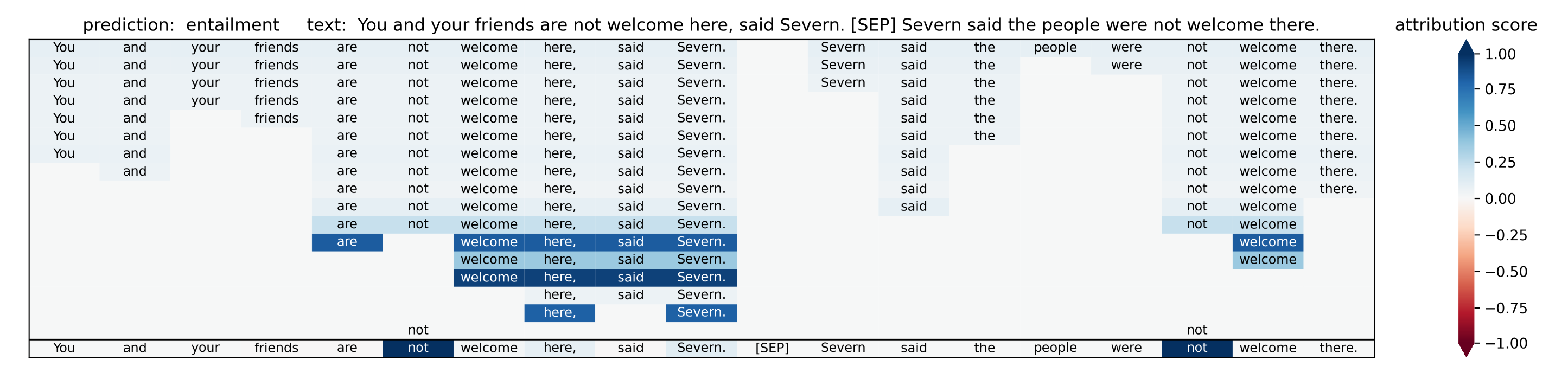The image size is (1568, 392).
Task: Click the dark blue 'not' cell in the bottom row's premise
Action: [418, 348]
